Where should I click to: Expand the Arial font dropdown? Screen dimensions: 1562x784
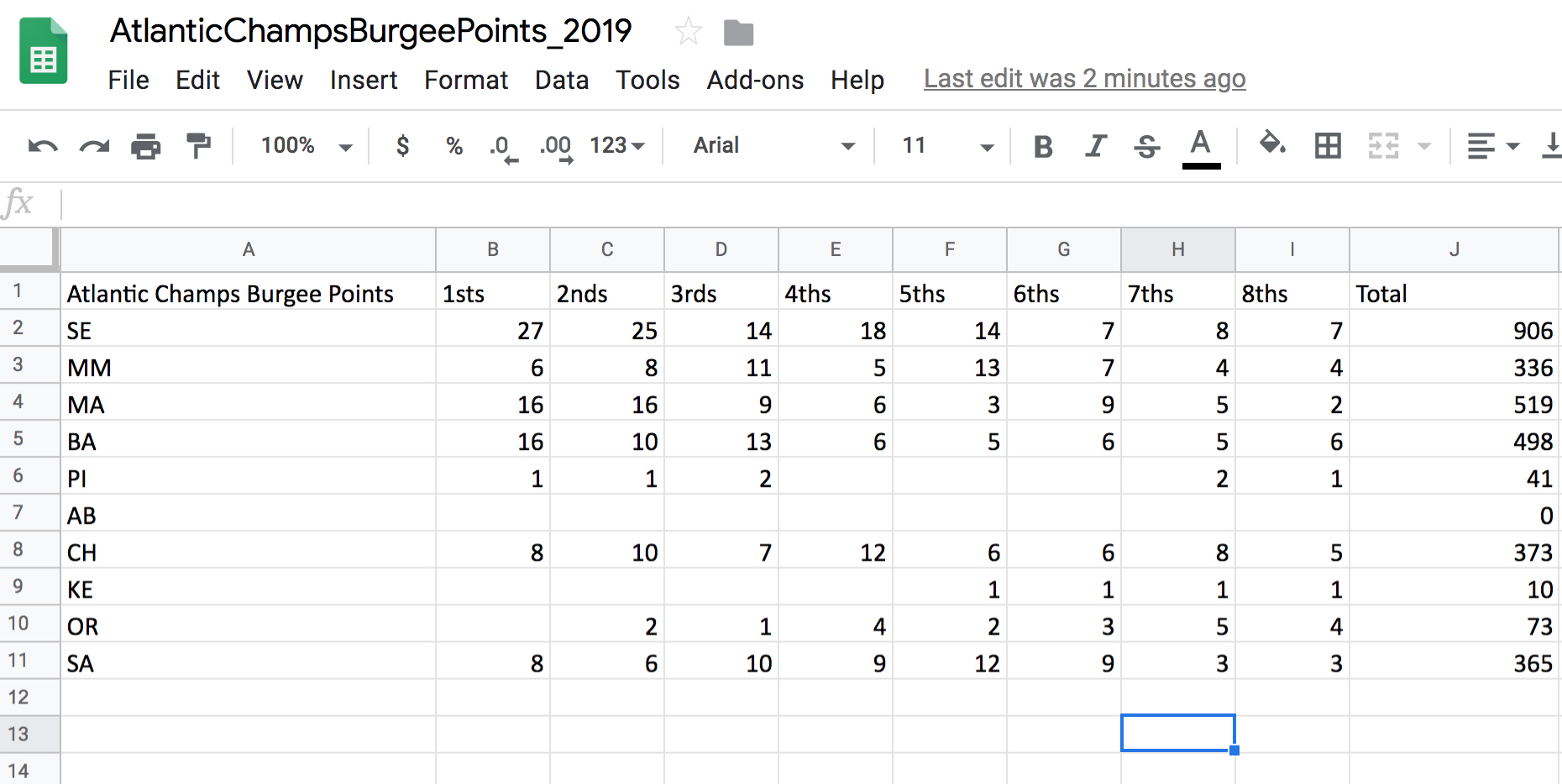coord(773,146)
